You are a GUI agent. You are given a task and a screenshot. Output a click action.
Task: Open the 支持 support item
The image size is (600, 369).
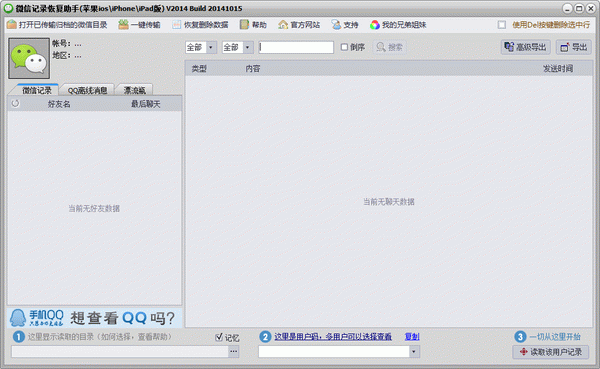pyautogui.click(x=345, y=25)
